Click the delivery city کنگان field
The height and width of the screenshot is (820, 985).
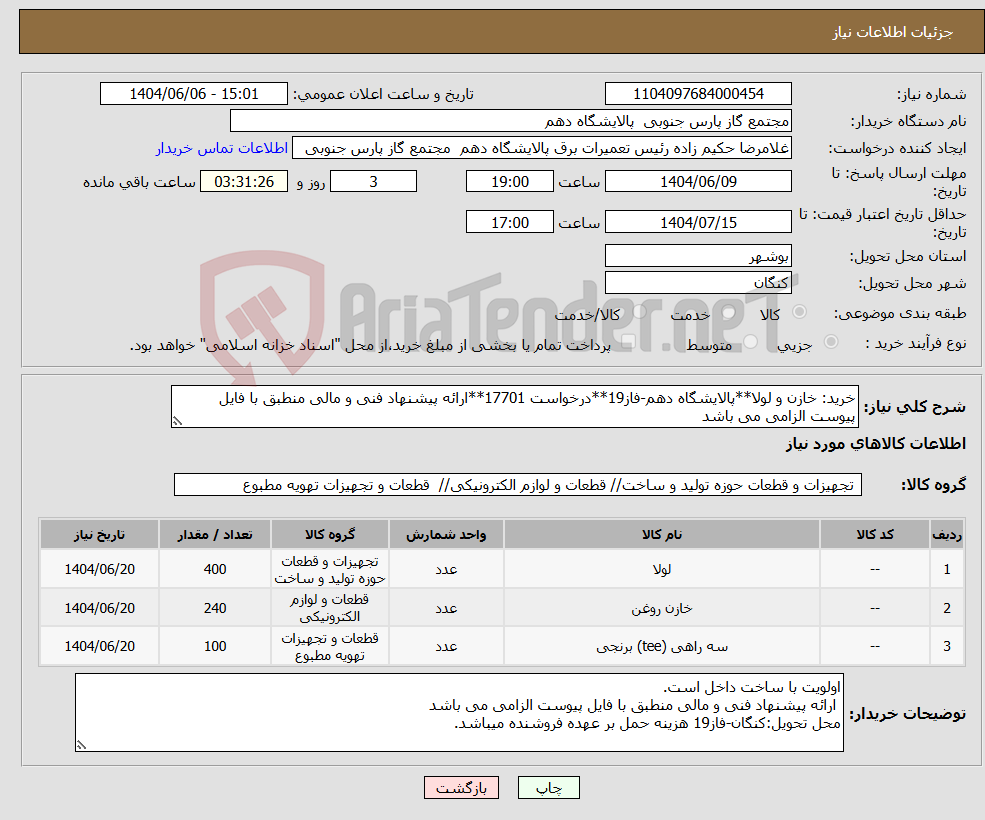[697, 282]
